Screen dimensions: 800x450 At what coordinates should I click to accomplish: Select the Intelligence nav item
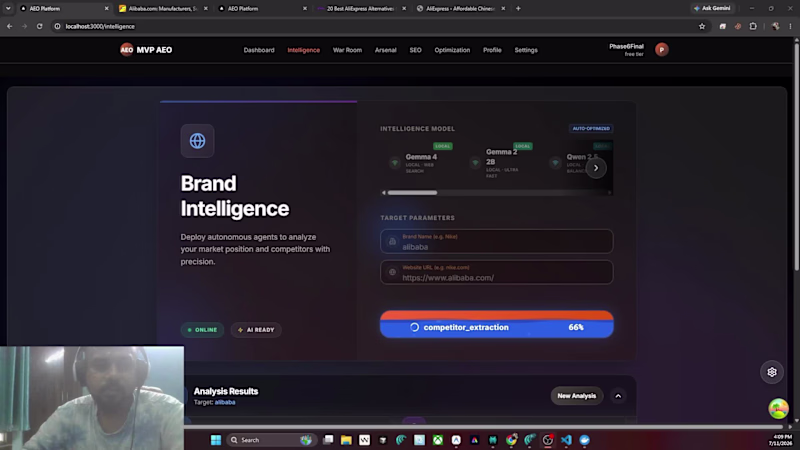[x=304, y=50]
